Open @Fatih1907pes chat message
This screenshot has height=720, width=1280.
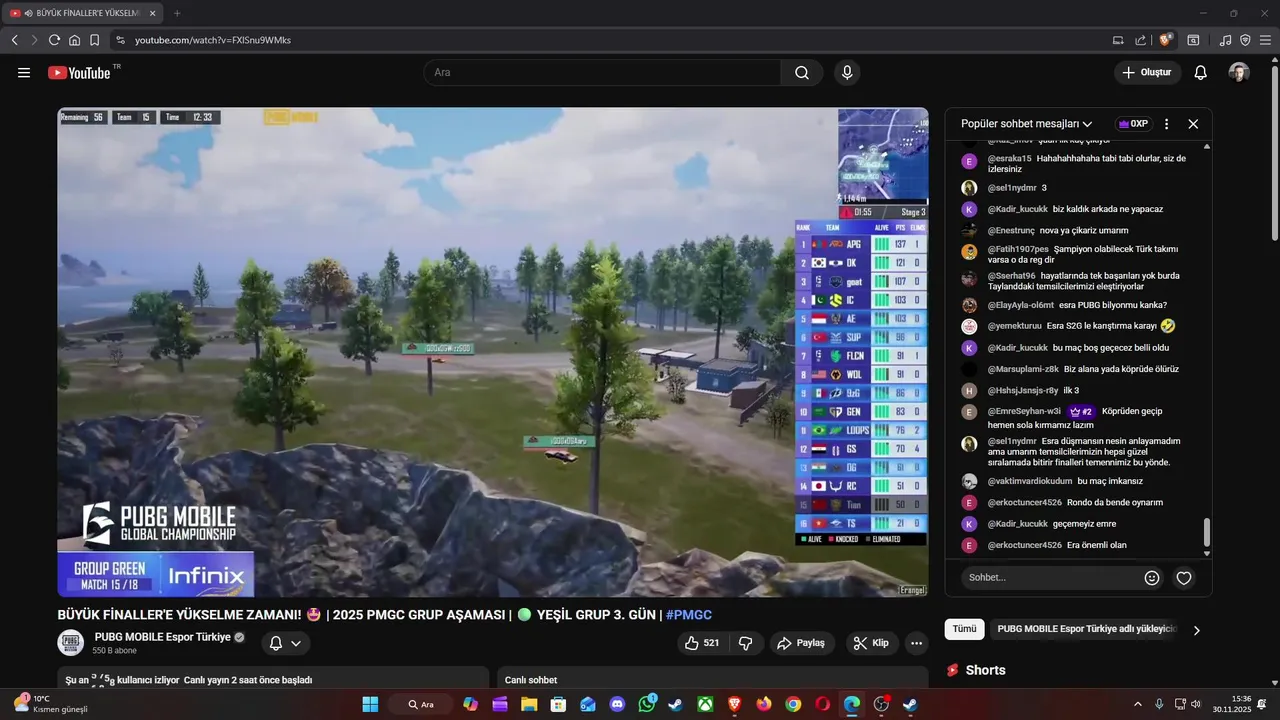[x=1077, y=254]
